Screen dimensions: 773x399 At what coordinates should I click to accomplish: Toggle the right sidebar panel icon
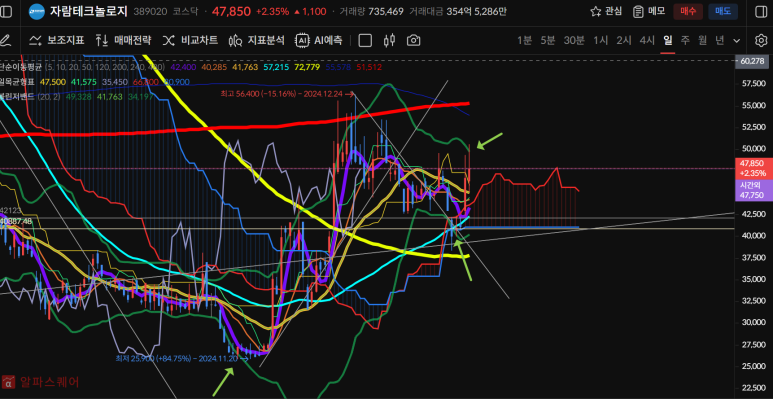(760, 11)
